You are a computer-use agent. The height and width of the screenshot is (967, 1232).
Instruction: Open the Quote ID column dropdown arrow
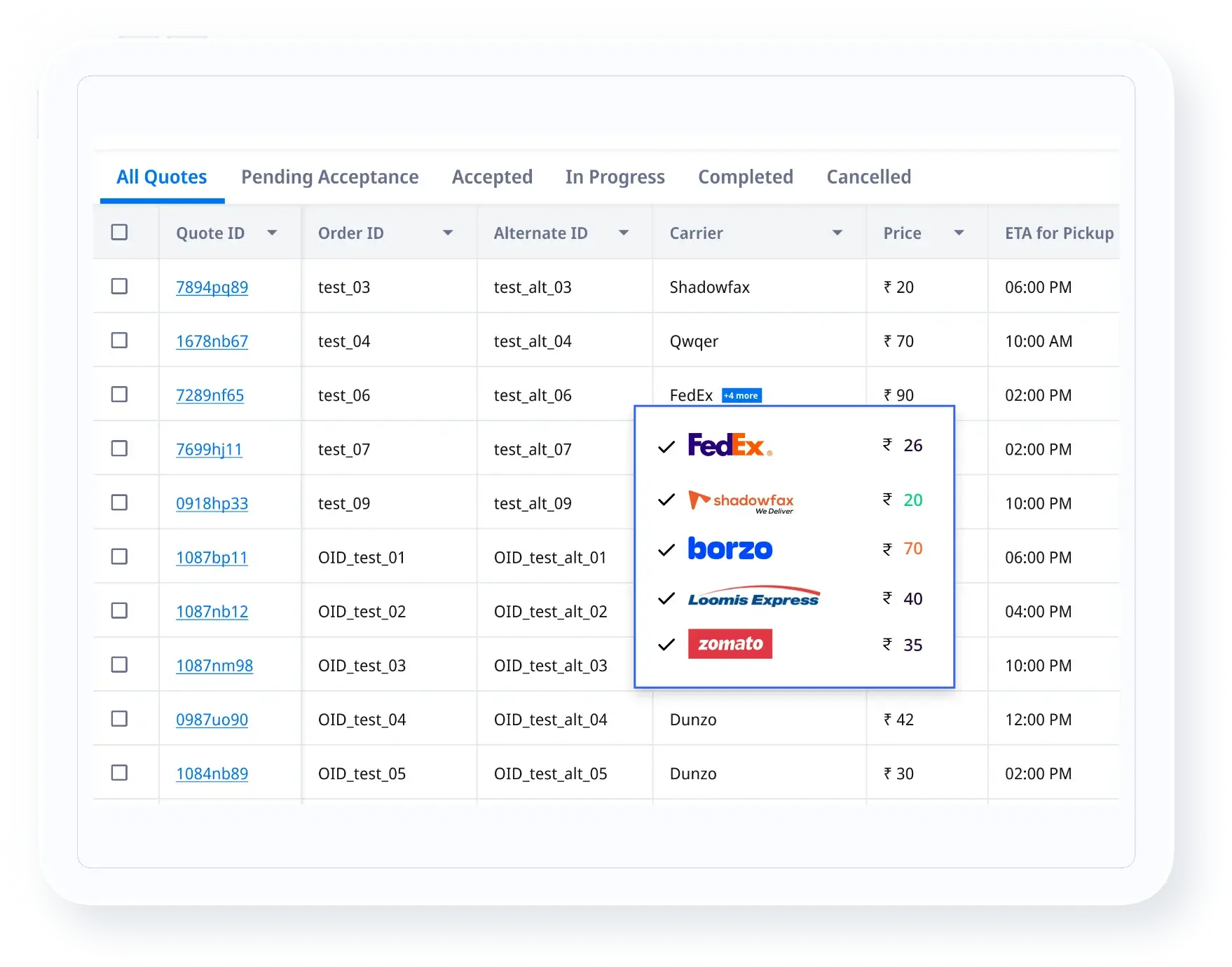[x=273, y=233]
